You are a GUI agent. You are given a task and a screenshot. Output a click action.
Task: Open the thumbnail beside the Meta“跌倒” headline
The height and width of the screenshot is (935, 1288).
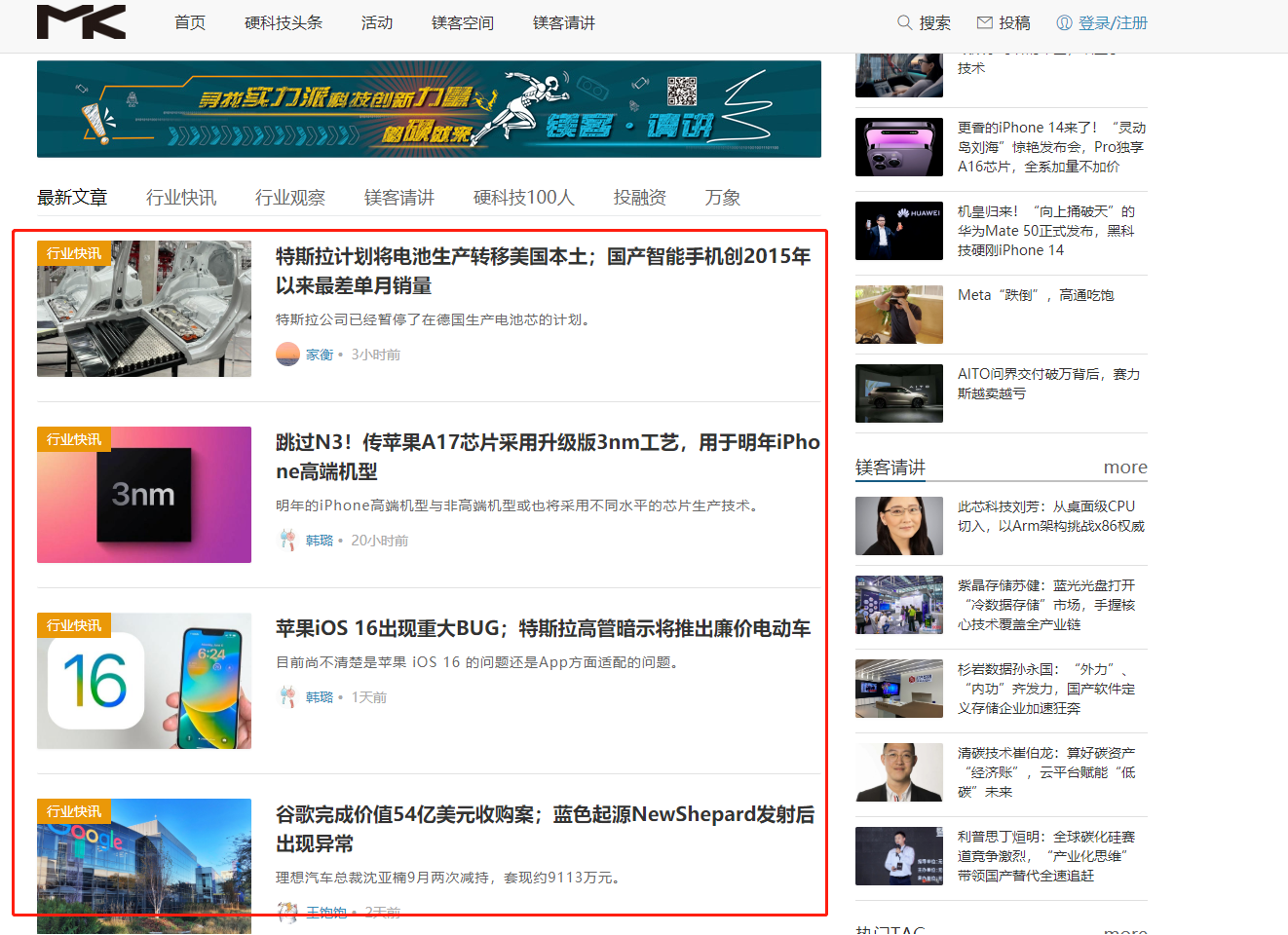[x=899, y=315]
